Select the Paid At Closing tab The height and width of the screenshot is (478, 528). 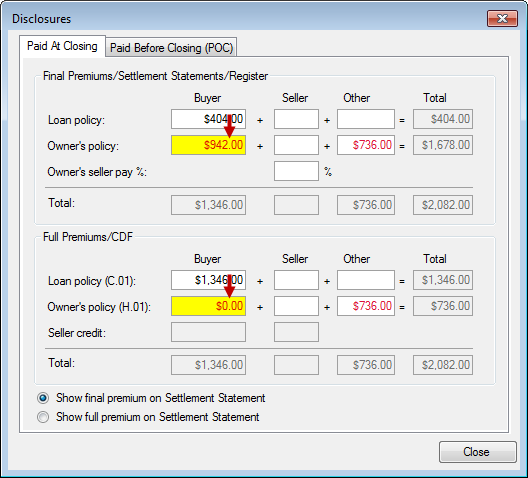tap(62, 46)
